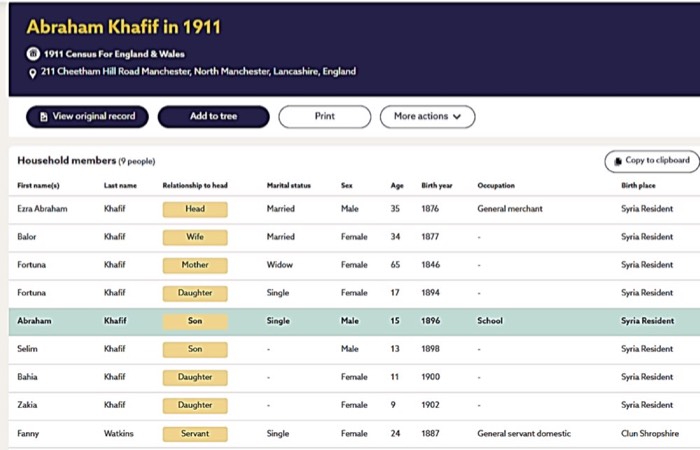Click the Servant tag for Fanny Watkins
Image resolution: width=700 pixels, height=450 pixels.
(195, 434)
